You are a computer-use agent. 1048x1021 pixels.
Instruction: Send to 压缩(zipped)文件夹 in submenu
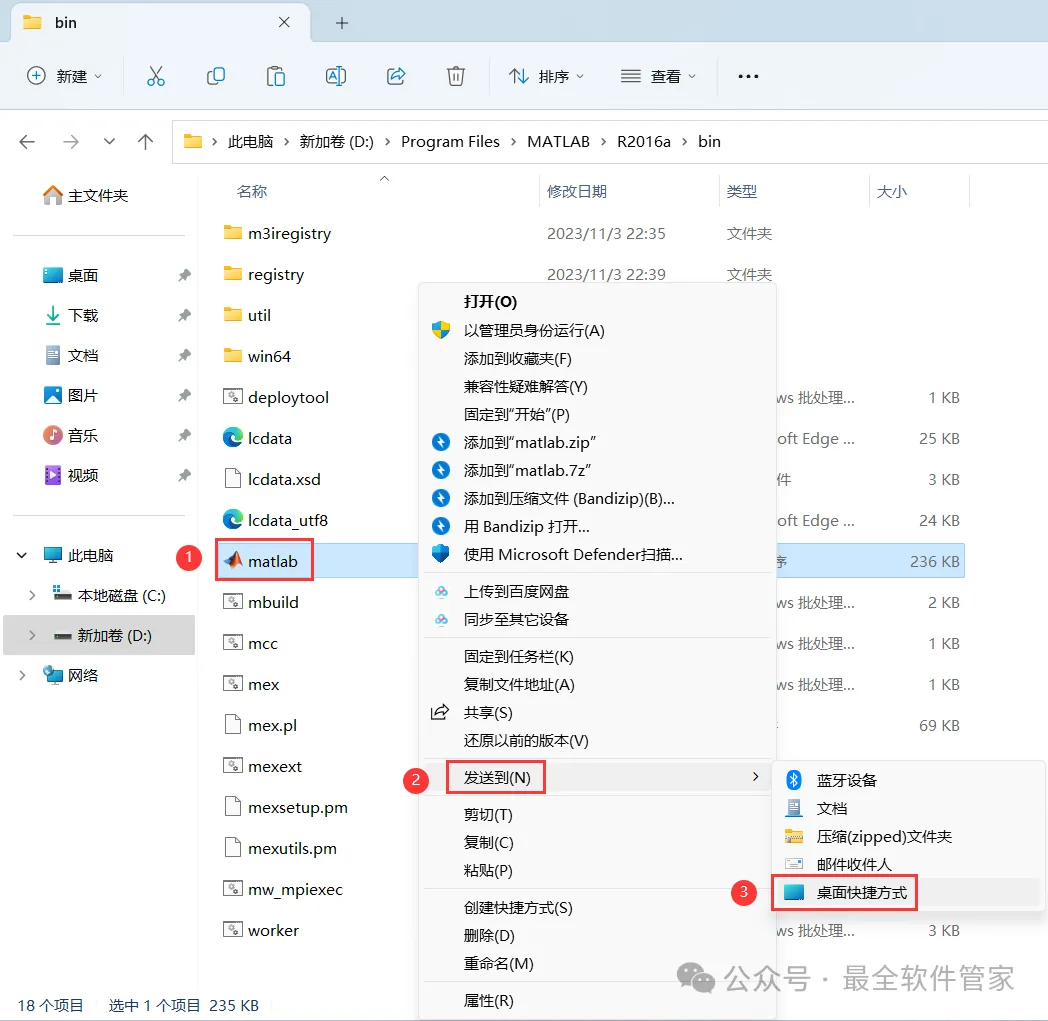(x=884, y=836)
